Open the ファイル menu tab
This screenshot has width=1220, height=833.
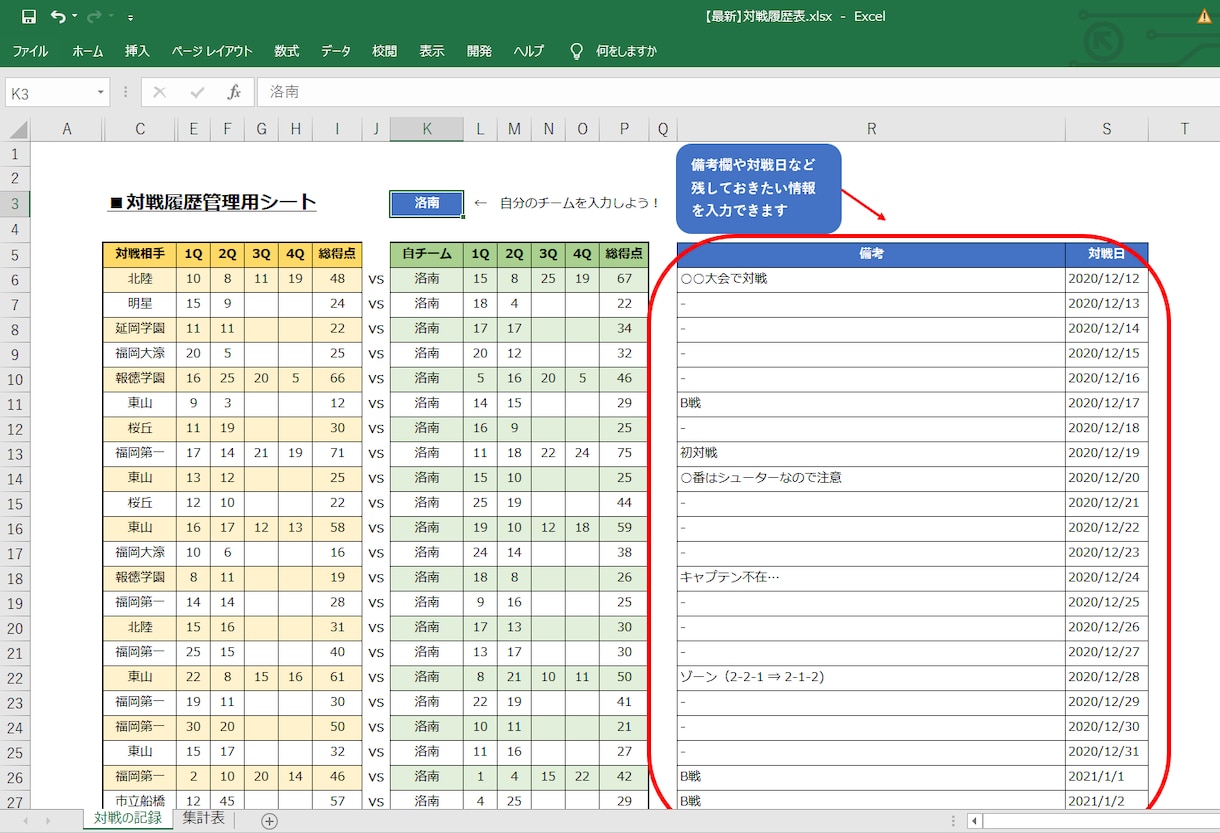[x=30, y=51]
